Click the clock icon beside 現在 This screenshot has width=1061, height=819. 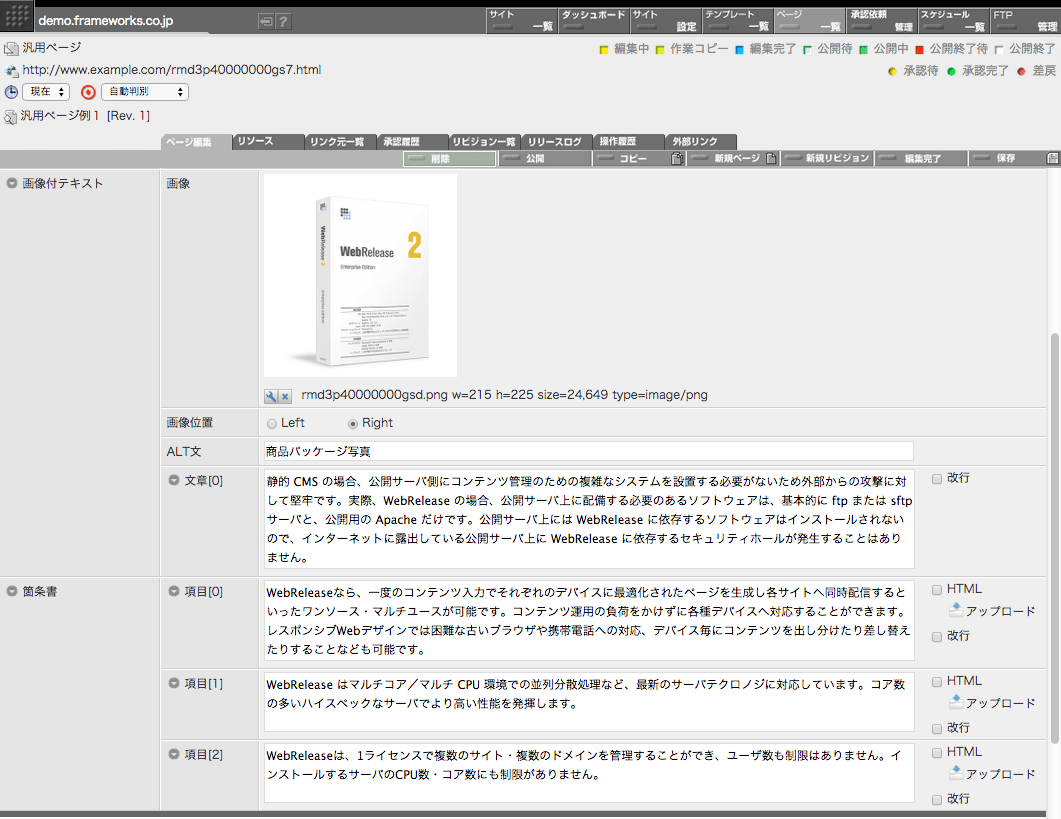click(11, 92)
